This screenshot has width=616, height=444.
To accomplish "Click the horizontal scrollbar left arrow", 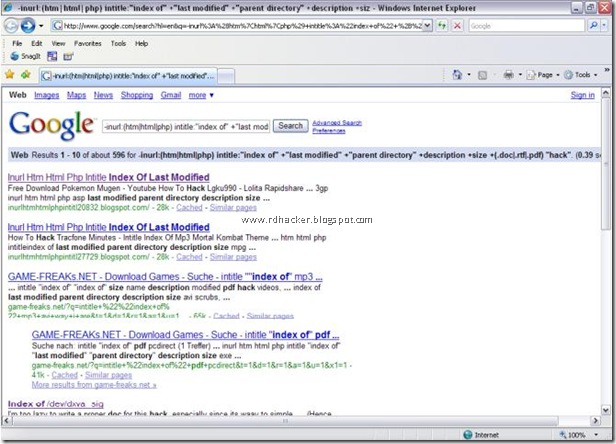I will pyautogui.click(x=7, y=420).
